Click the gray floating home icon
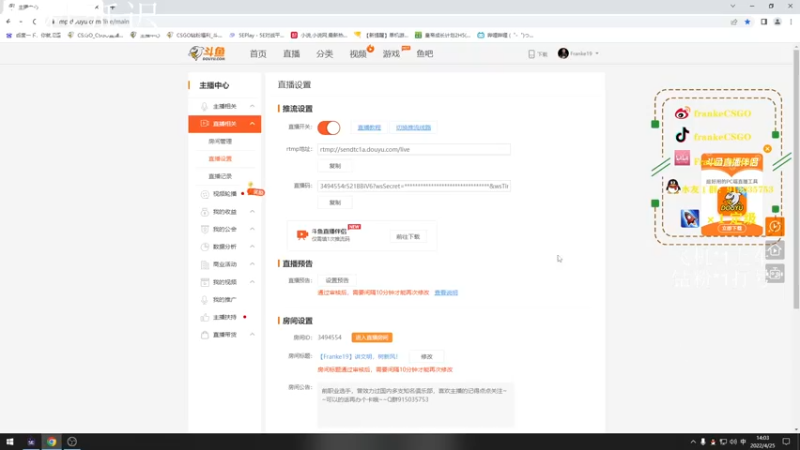Image resolution: width=800 pixels, height=450 pixels. coord(774,250)
